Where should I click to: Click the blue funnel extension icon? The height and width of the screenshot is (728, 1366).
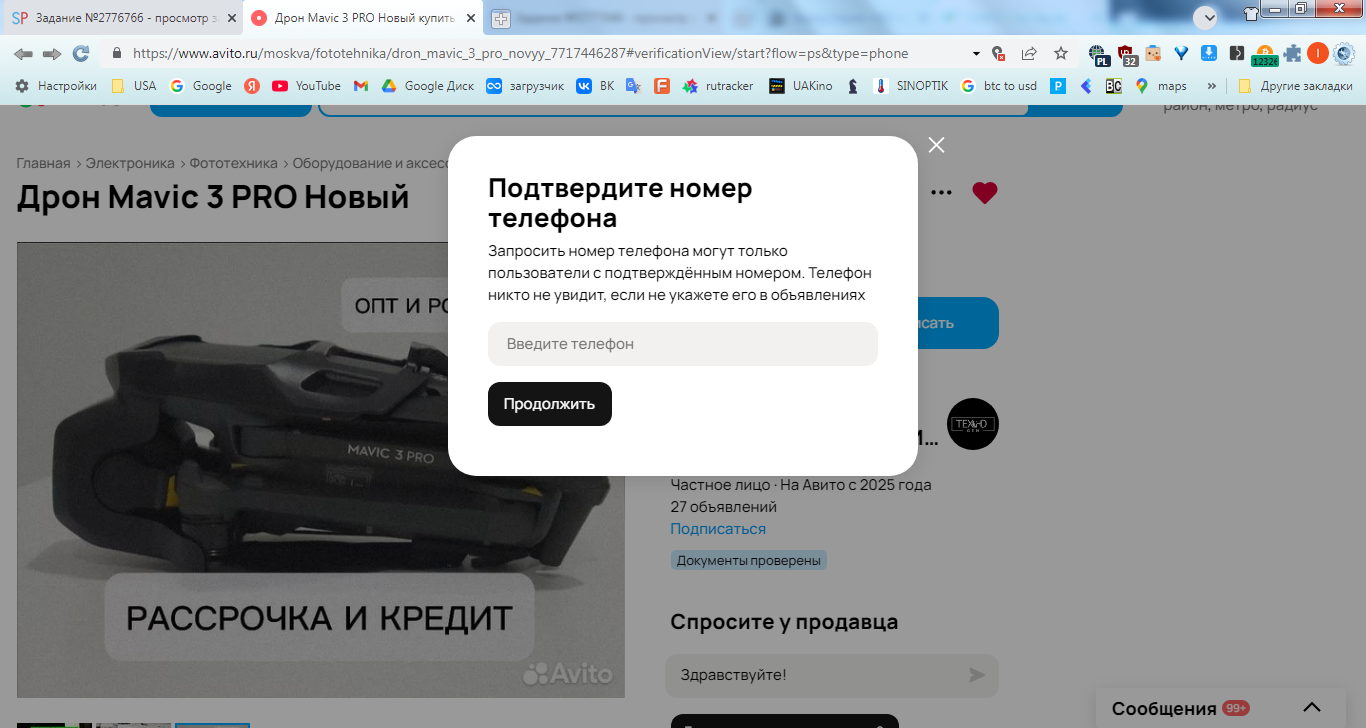1181,53
